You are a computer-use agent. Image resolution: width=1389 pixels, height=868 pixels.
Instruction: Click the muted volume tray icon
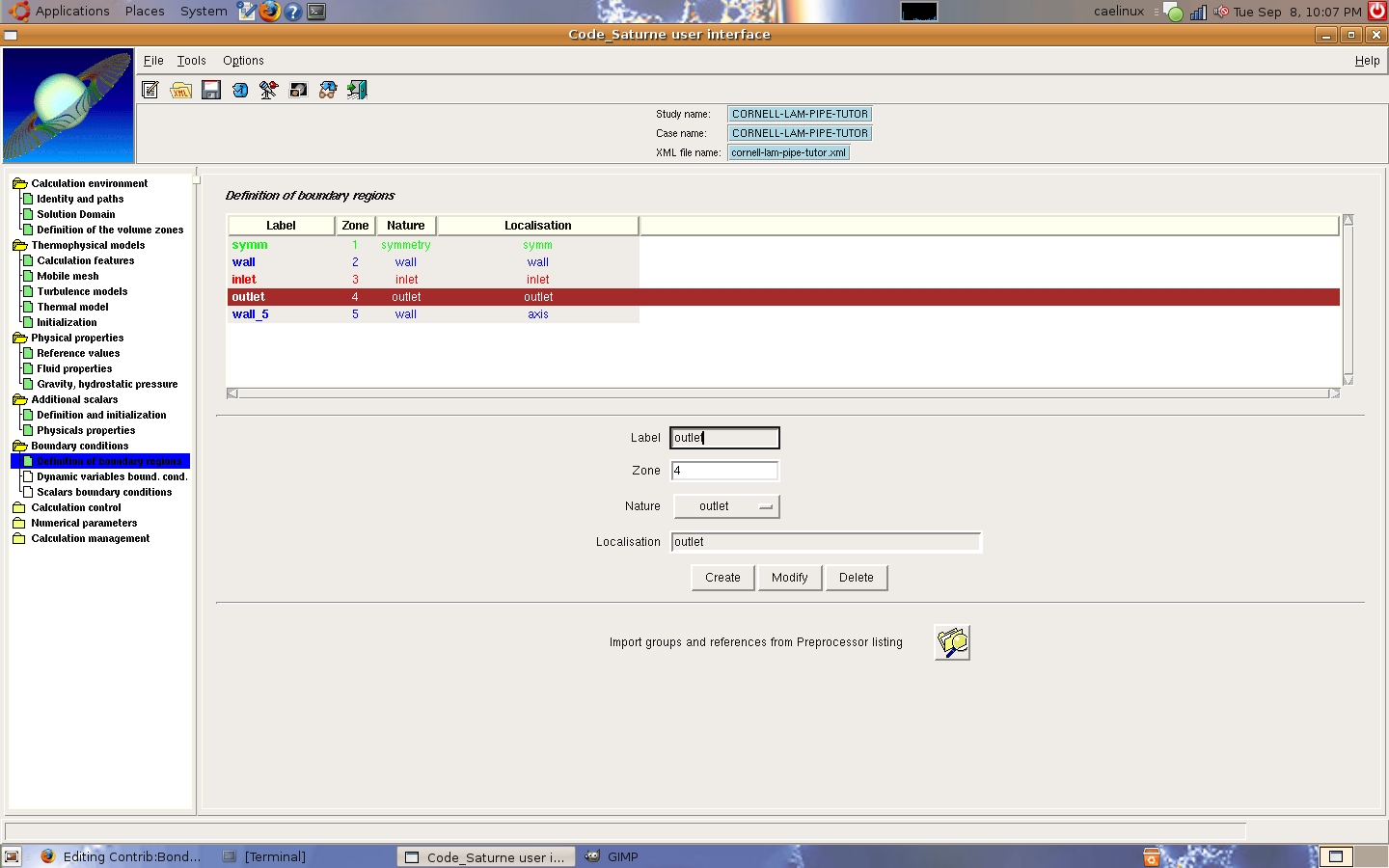click(x=1221, y=12)
